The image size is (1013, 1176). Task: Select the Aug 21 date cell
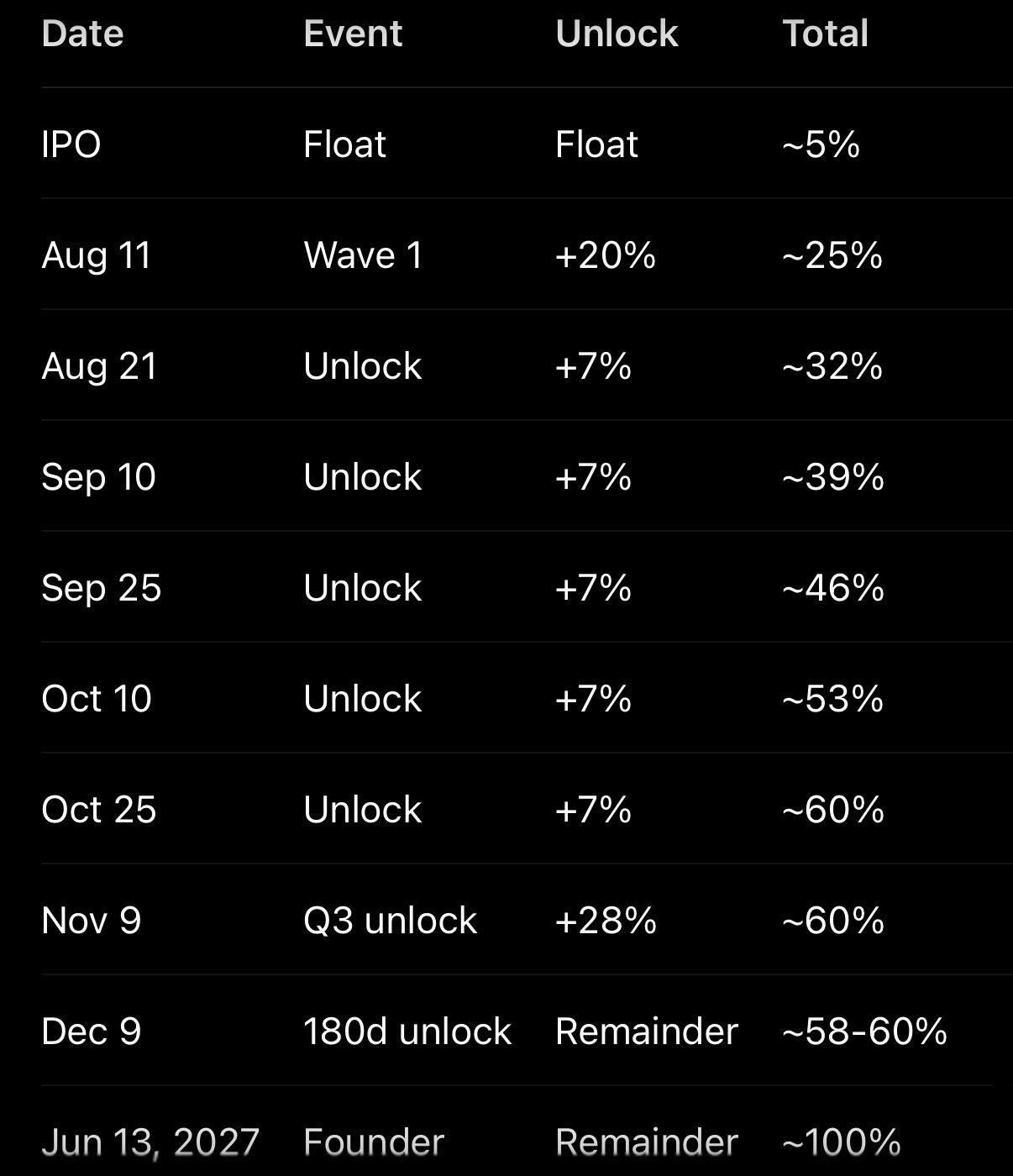point(99,366)
